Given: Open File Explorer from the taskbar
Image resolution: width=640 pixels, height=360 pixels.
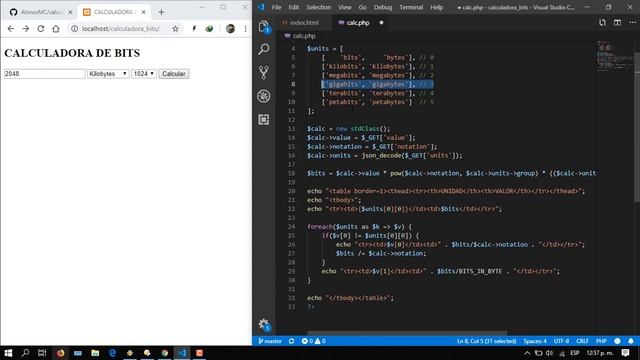Looking at the screenshot, I should pyautogui.click(x=95, y=353).
